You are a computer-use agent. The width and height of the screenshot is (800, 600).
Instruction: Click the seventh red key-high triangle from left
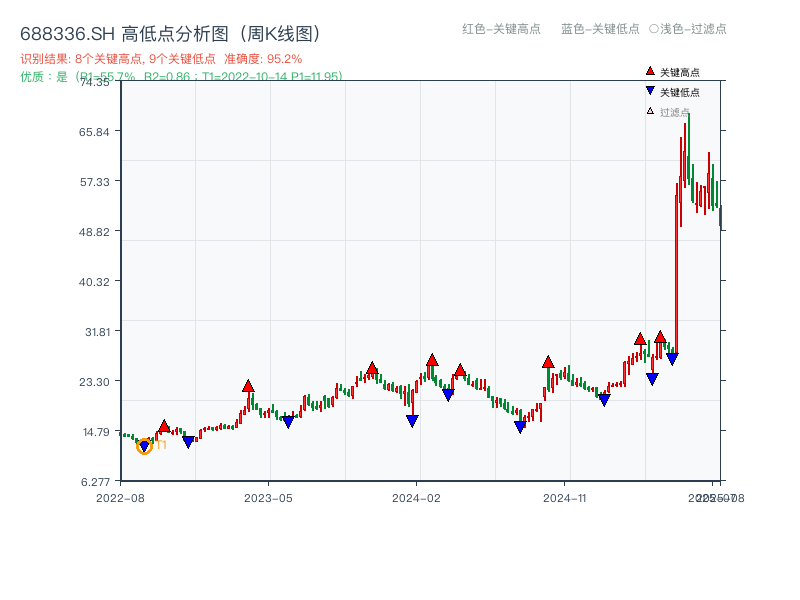point(640,338)
